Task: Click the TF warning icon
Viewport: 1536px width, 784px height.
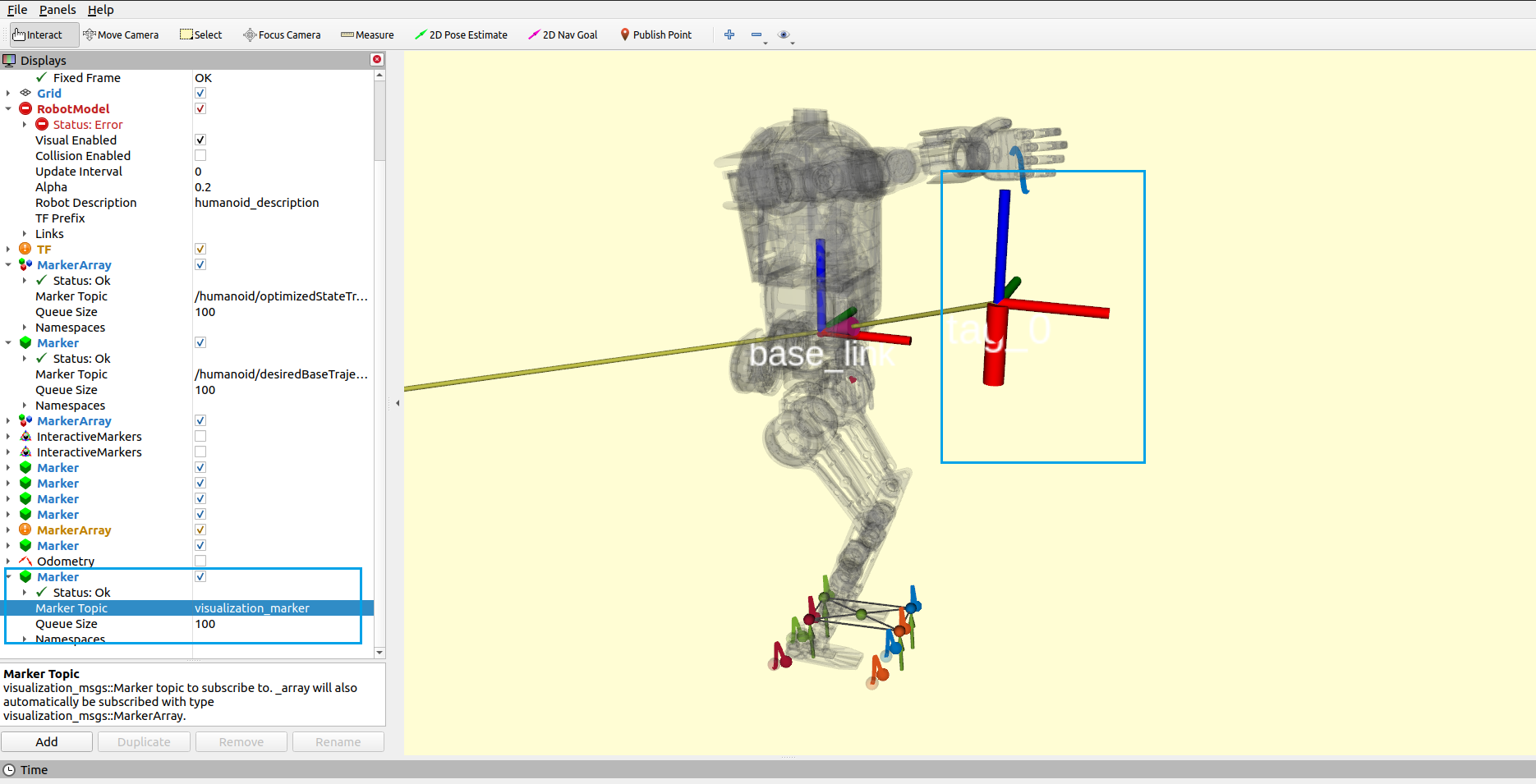Action: [25, 249]
